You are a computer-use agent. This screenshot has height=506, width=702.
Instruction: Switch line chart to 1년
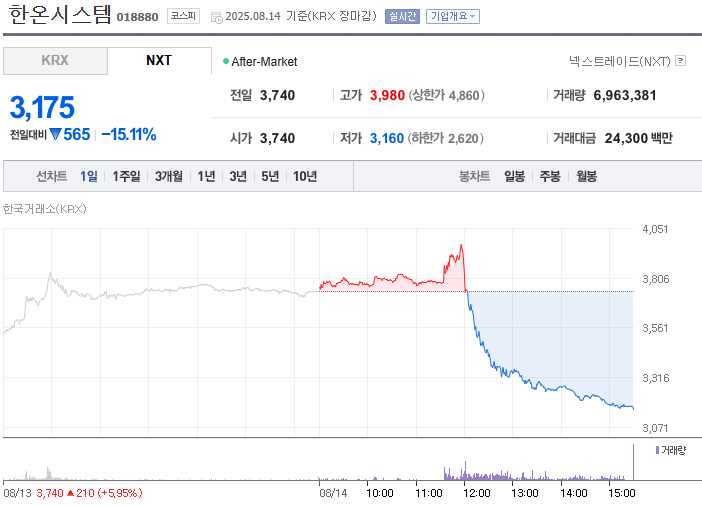(206, 176)
